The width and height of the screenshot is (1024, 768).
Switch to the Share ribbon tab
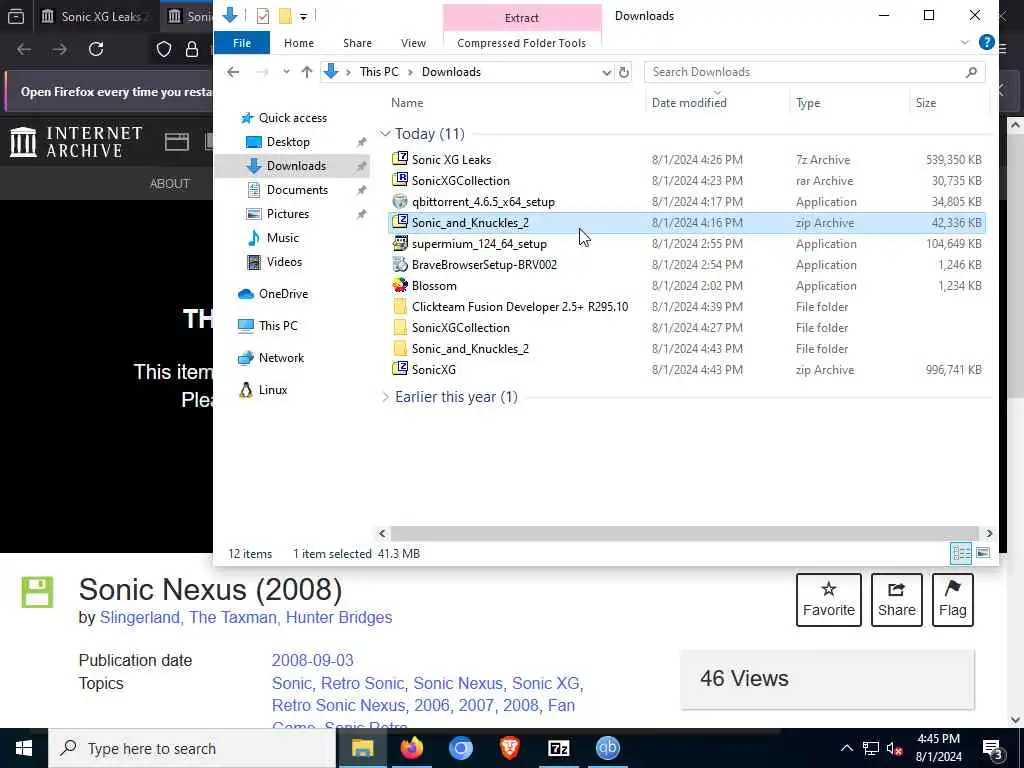(357, 42)
